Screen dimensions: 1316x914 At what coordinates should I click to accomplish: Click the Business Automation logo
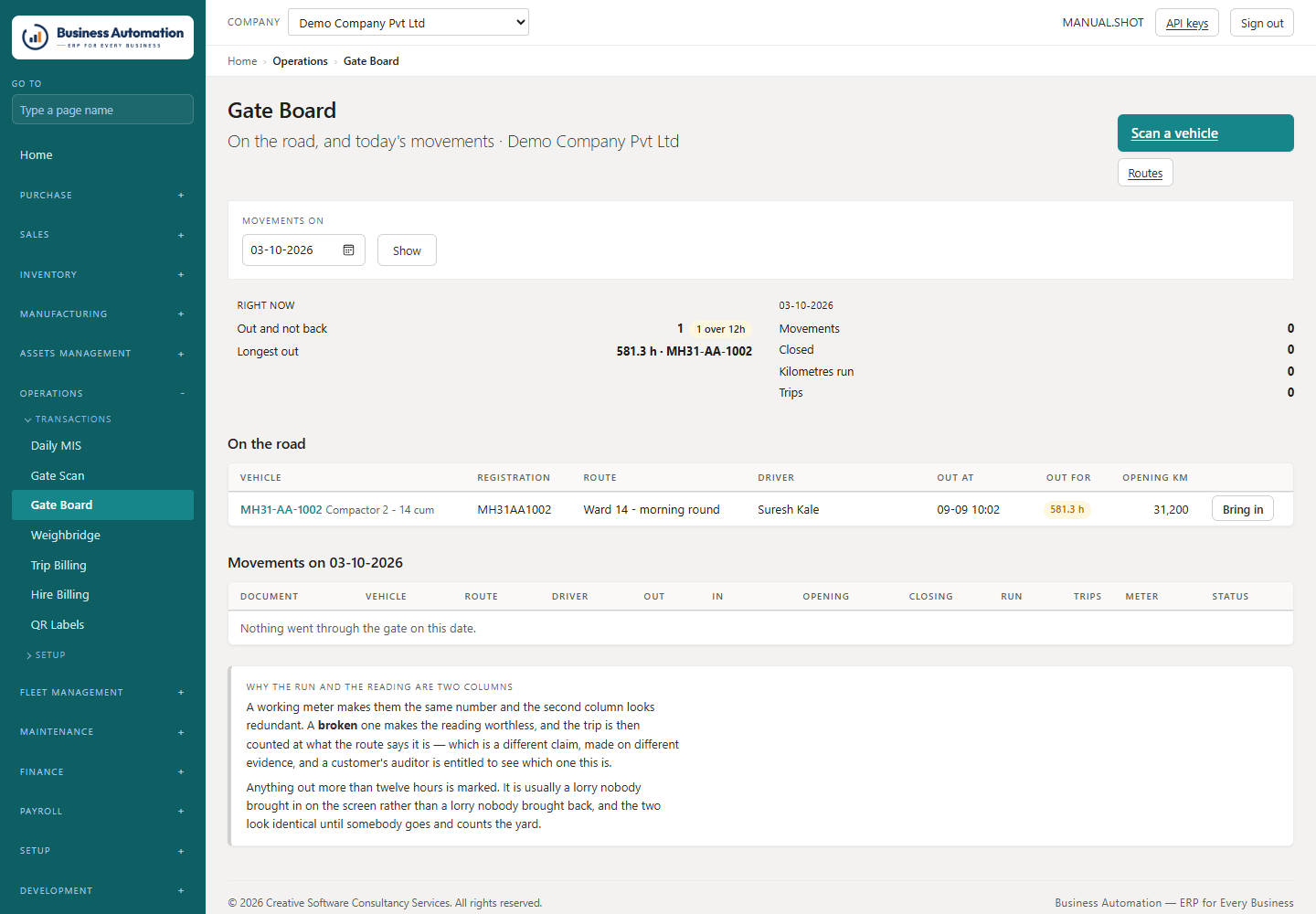[x=102, y=37]
